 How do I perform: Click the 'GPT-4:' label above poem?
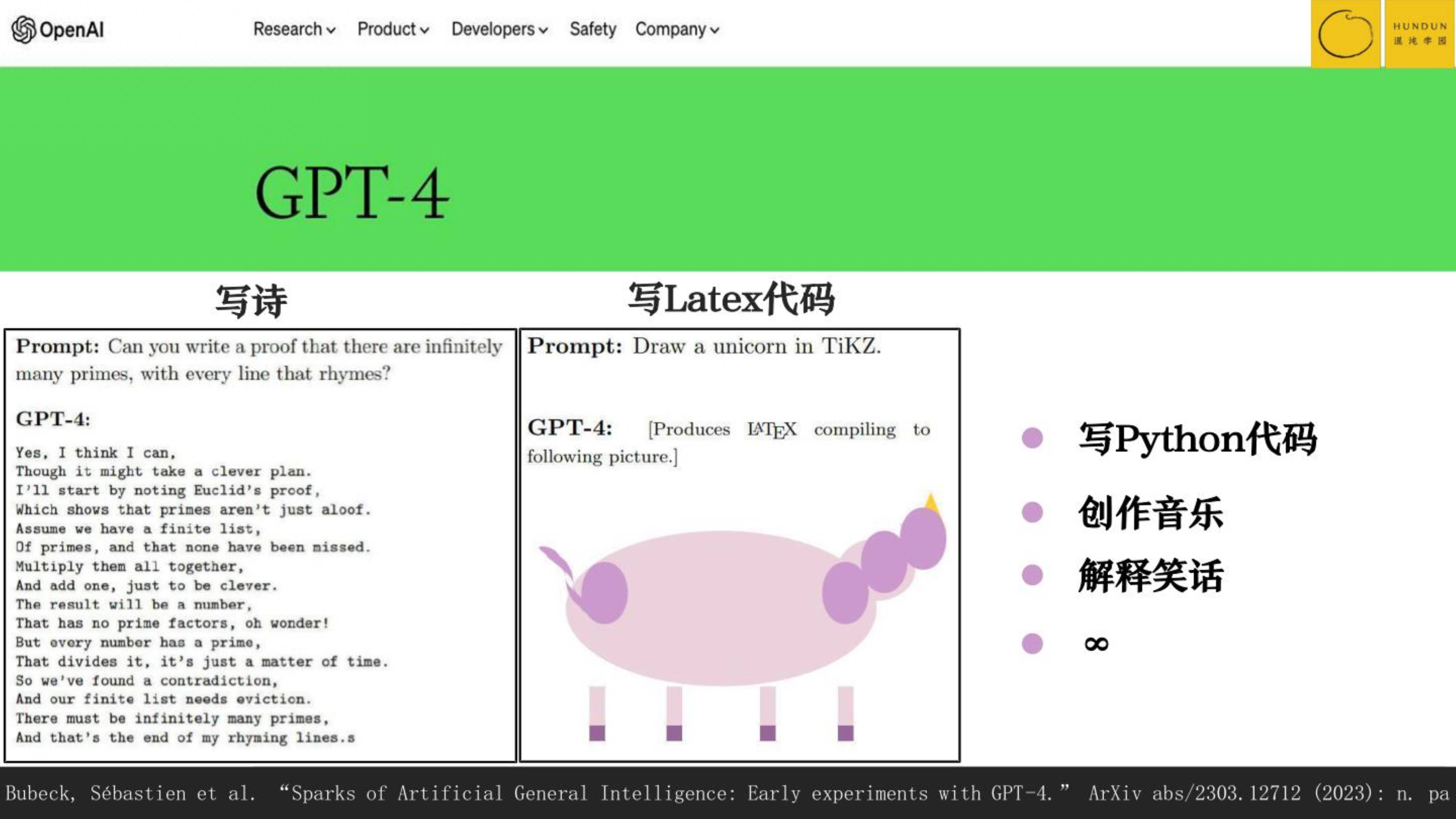(x=53, y=419)
